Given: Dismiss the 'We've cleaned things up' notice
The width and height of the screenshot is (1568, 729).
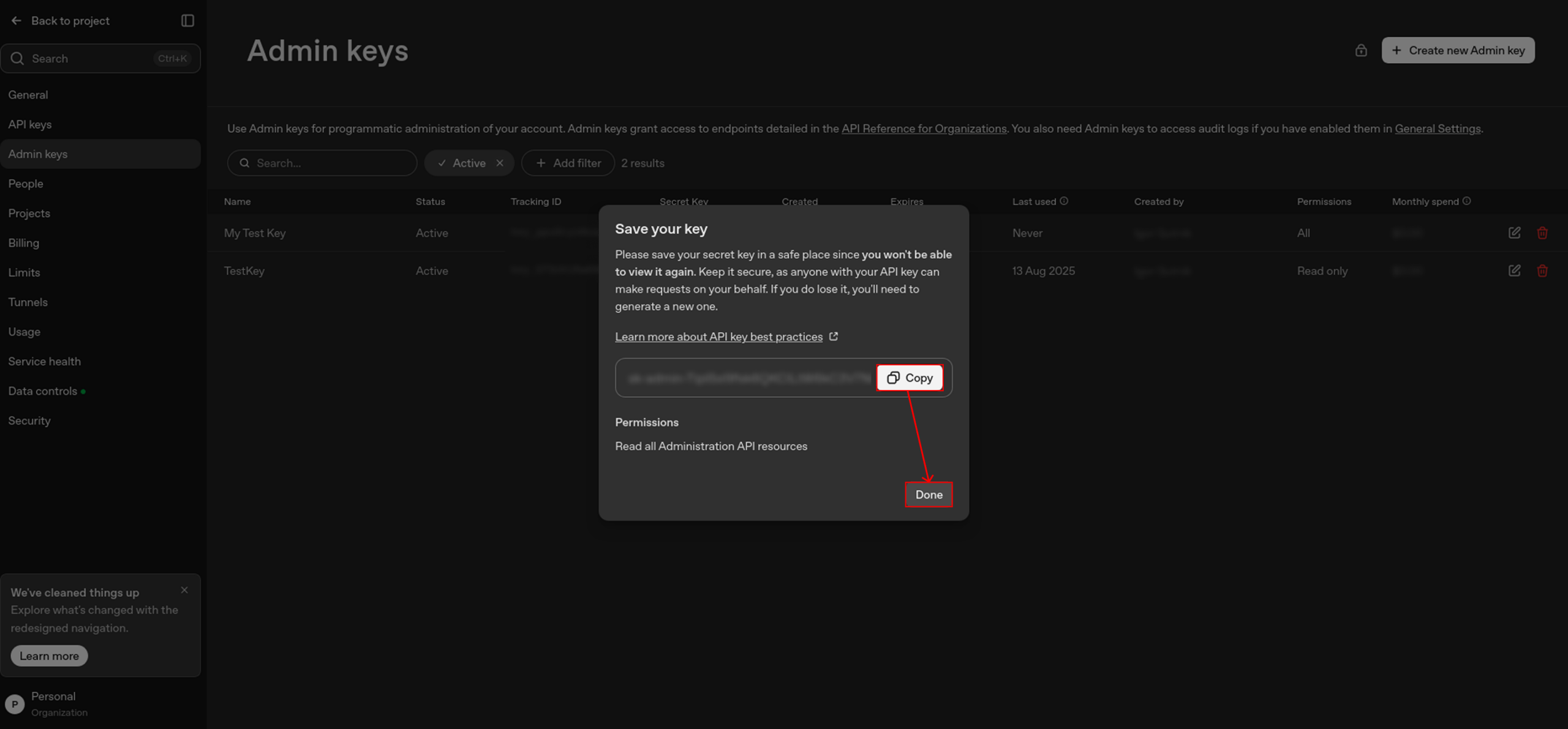Looking at the screenshot, I should coord(184,590).
